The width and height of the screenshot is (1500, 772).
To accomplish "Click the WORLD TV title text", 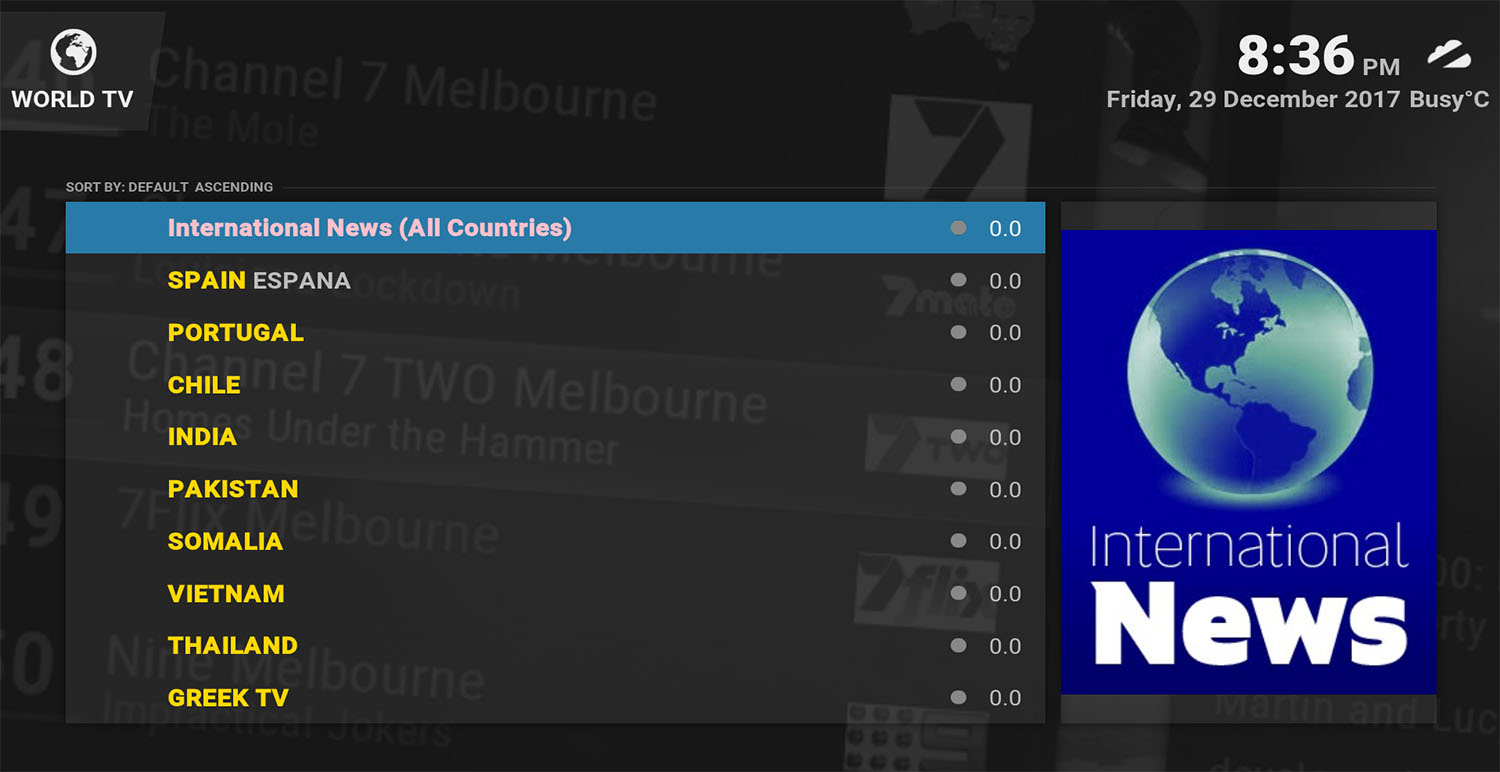I will 72,99.
